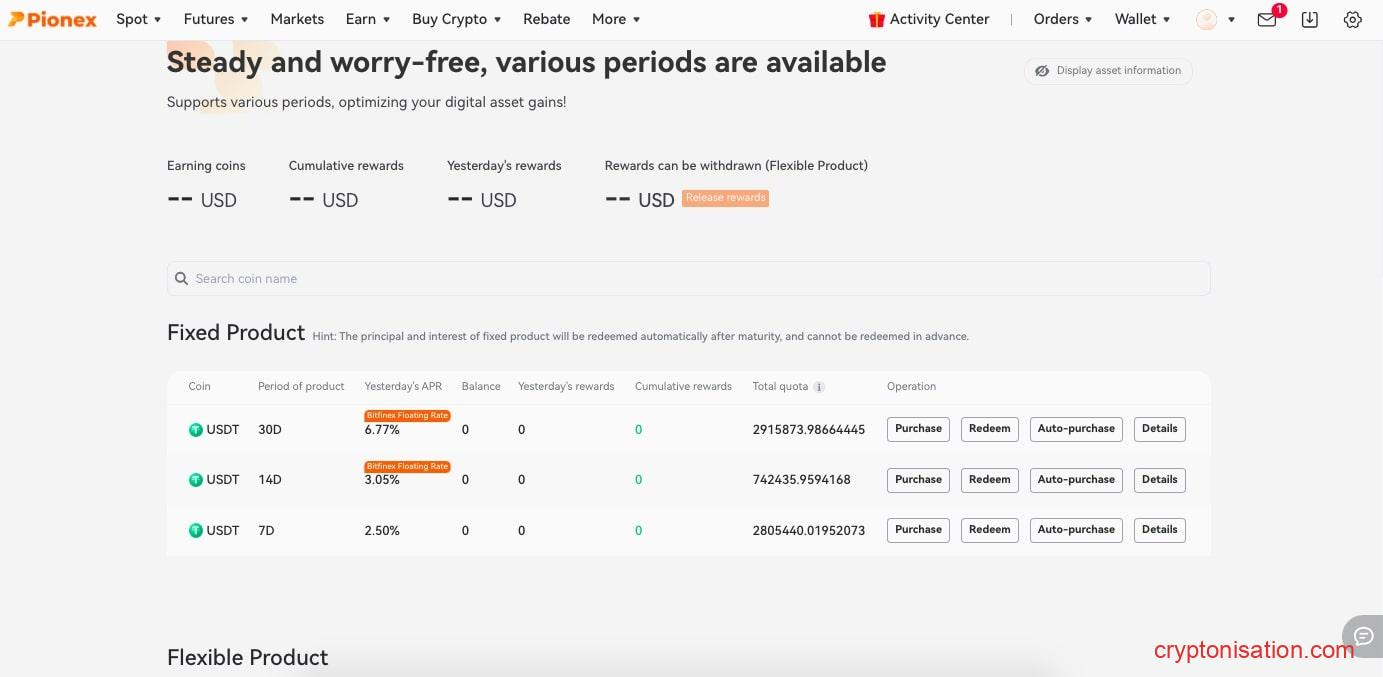Expand the Futures dropdown menu

216,19
